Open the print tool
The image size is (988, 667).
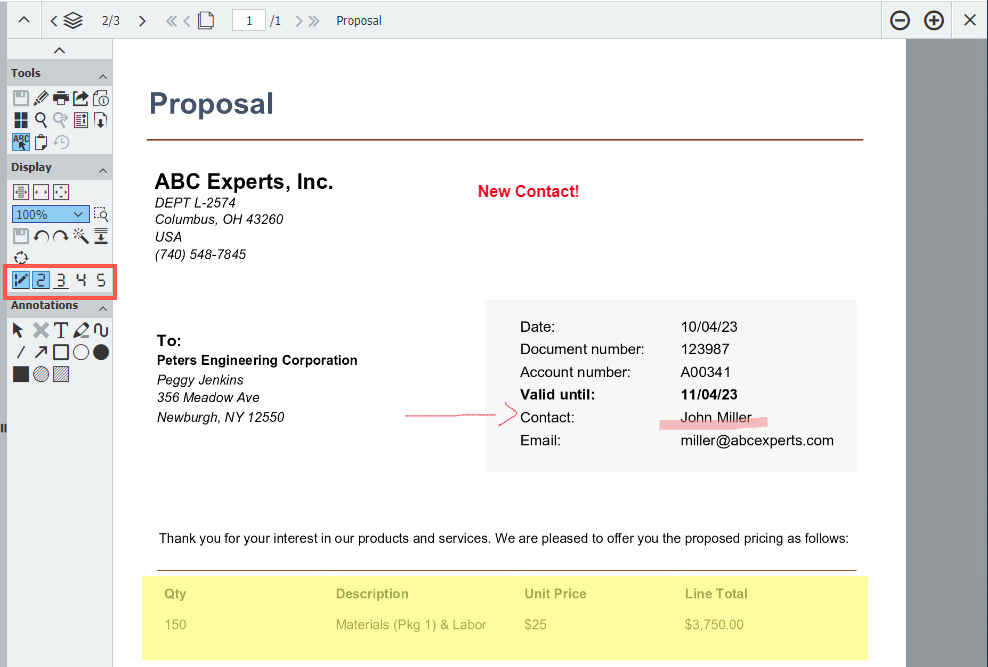tap(61, 97)
